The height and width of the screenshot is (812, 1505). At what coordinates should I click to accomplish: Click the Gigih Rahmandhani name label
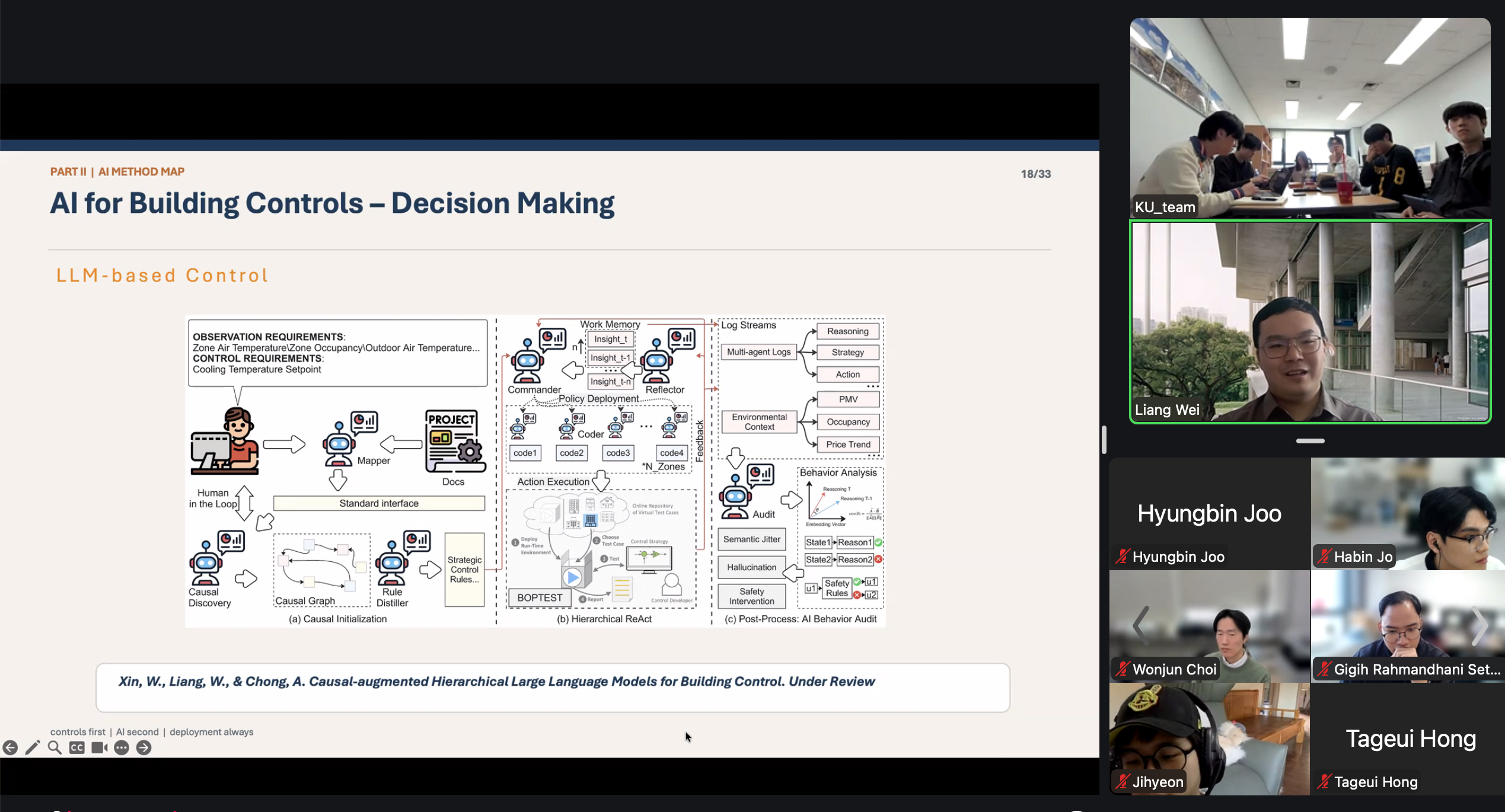(x=1416, y=669)
